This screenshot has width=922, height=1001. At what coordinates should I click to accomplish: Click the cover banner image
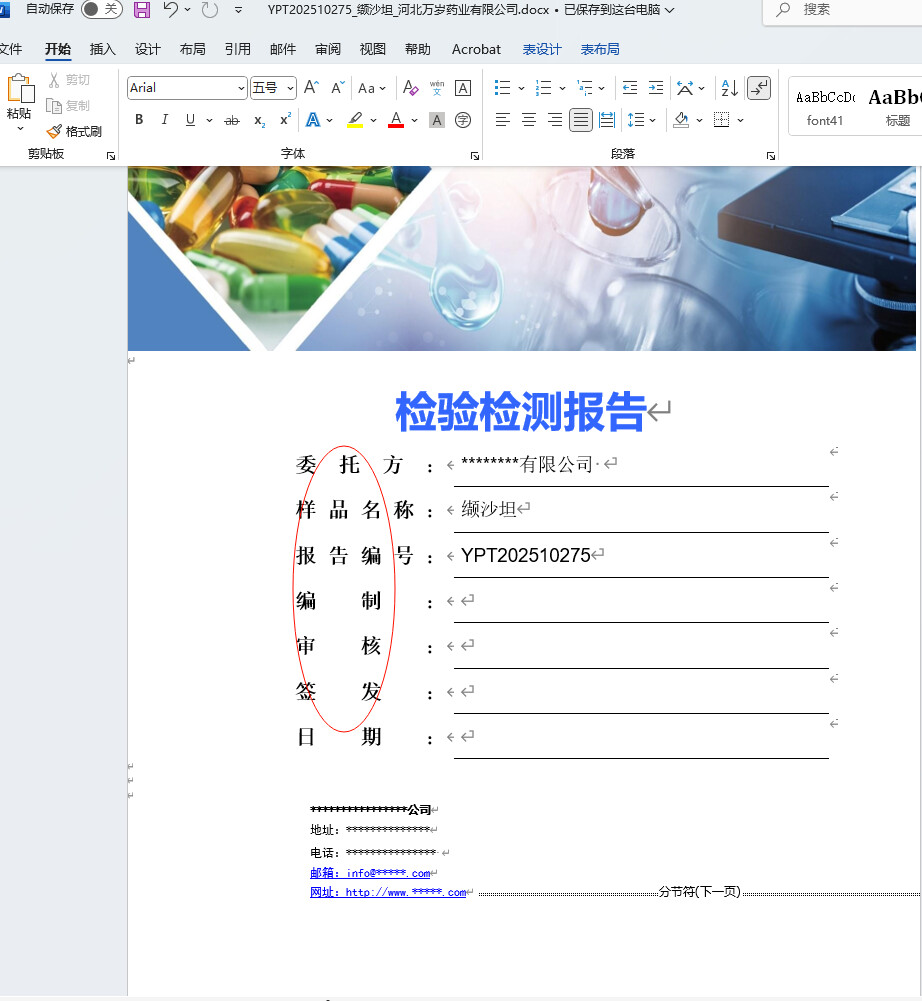tap(522, 259)
